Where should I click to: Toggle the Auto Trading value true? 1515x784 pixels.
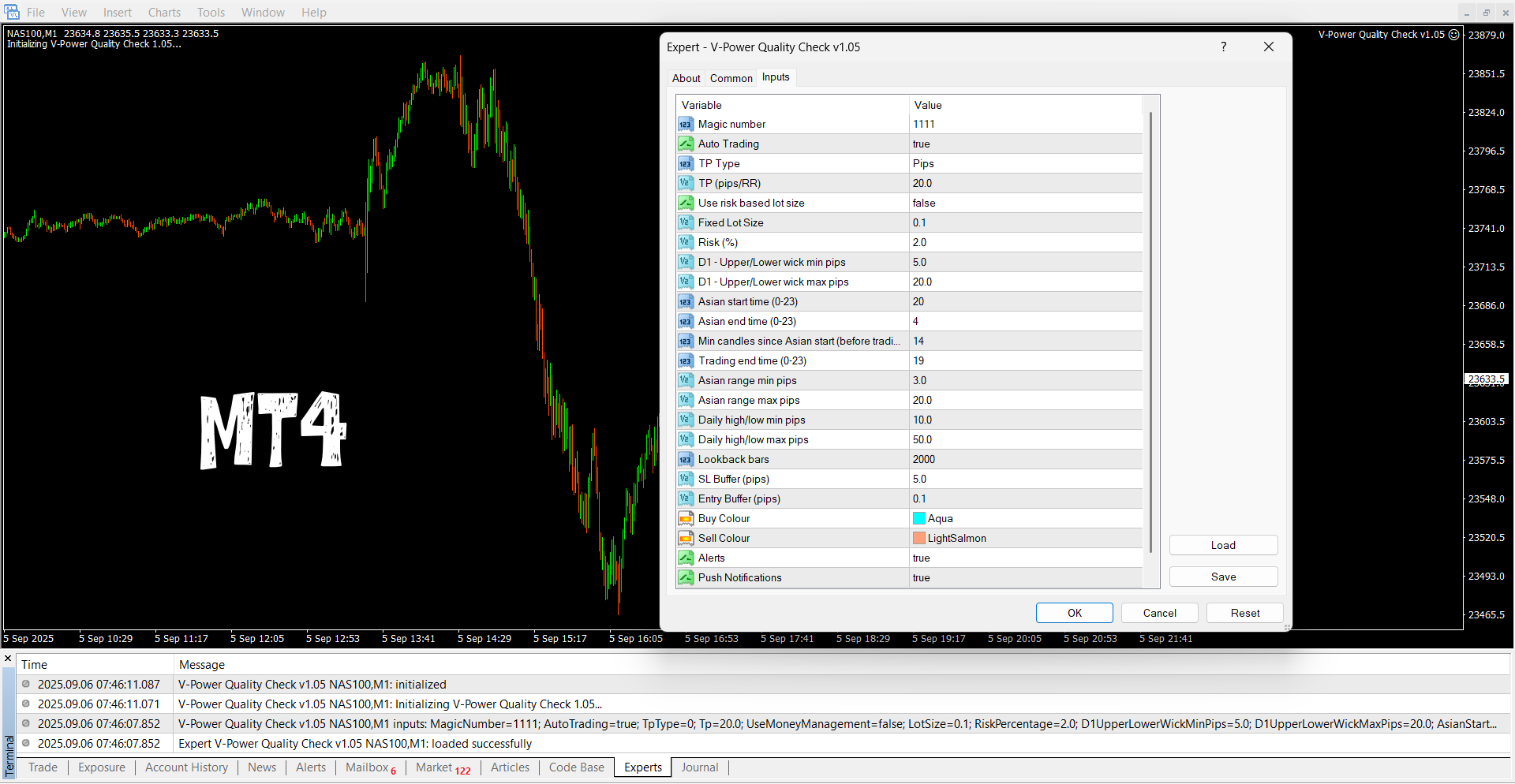pyautogui.click(x=1026, y=144)
